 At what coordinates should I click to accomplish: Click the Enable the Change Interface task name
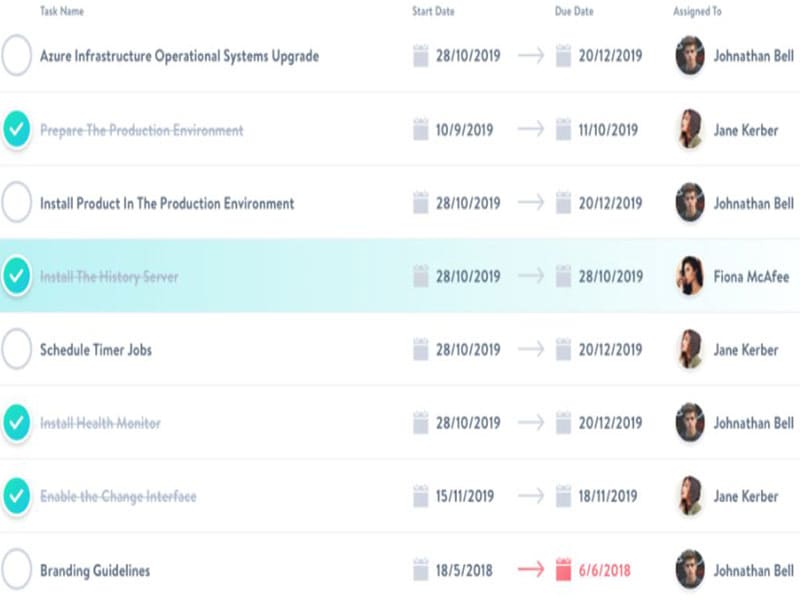tap(118, 496)
